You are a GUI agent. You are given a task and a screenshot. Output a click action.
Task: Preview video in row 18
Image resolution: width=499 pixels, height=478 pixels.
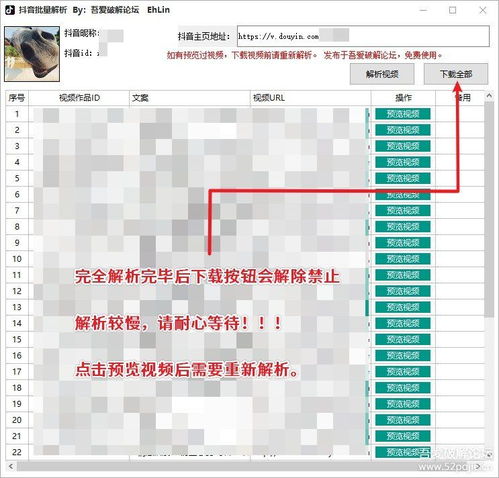tap(403, 388)
